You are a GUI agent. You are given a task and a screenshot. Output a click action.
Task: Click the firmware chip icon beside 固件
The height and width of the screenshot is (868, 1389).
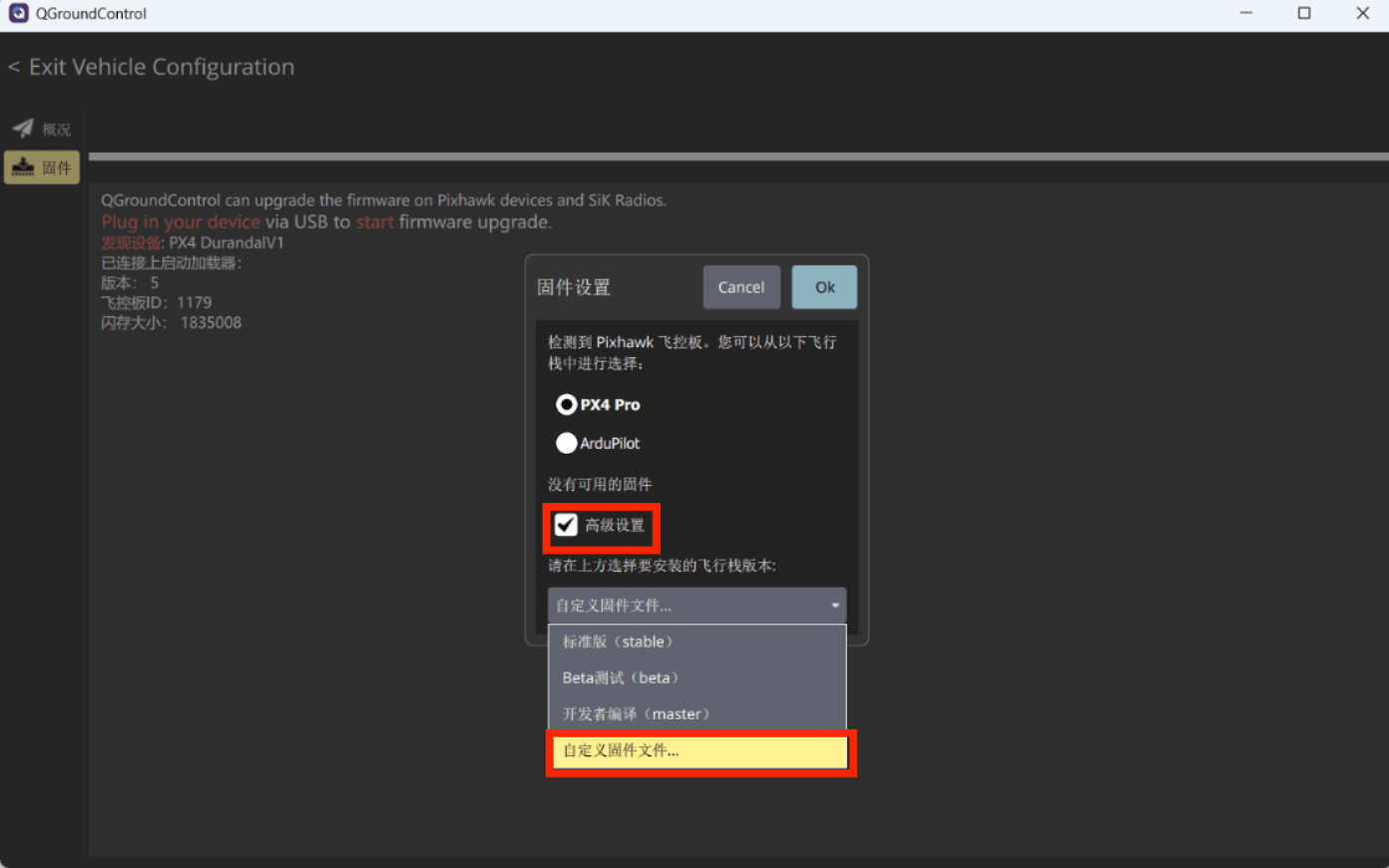click(x=23, y=168)
